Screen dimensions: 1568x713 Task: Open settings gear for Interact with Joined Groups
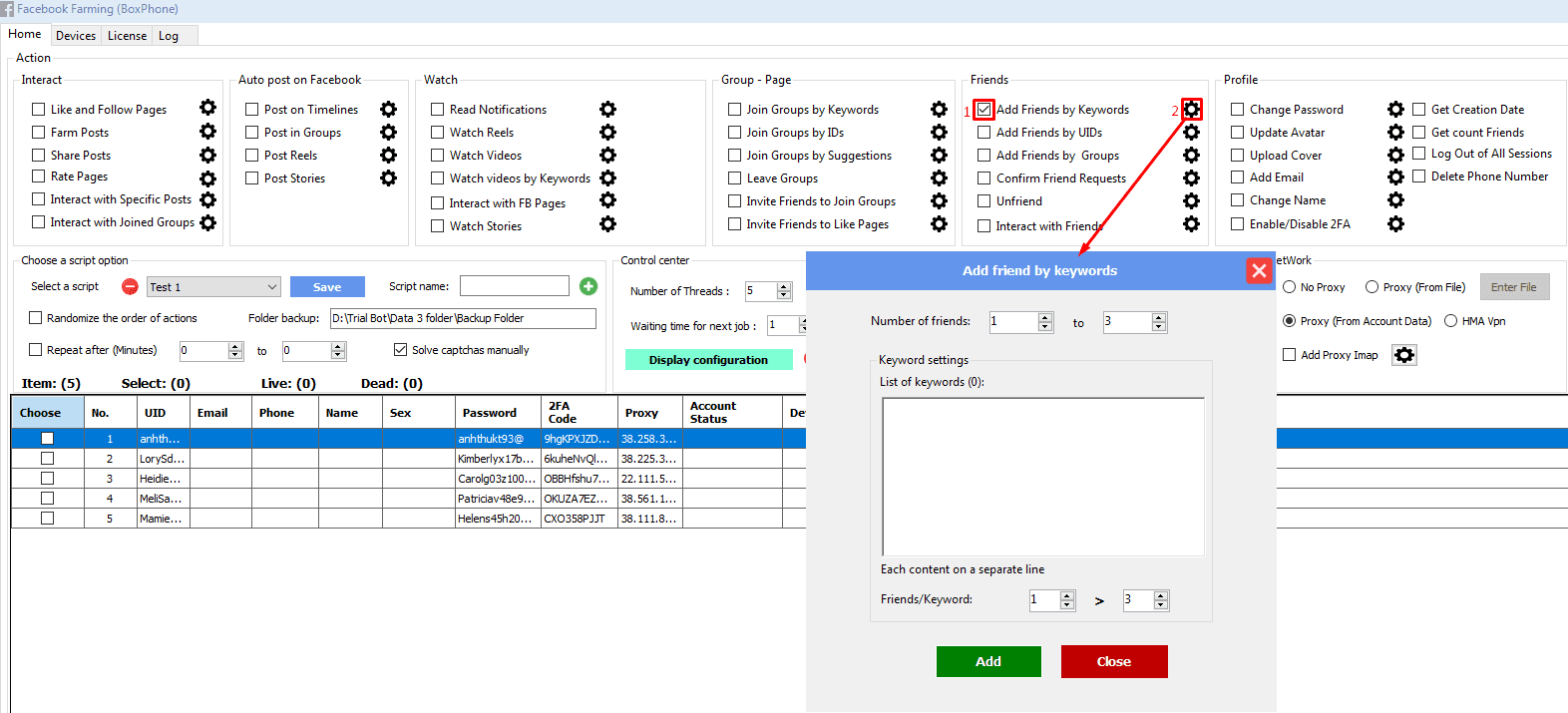coord(207,222)
